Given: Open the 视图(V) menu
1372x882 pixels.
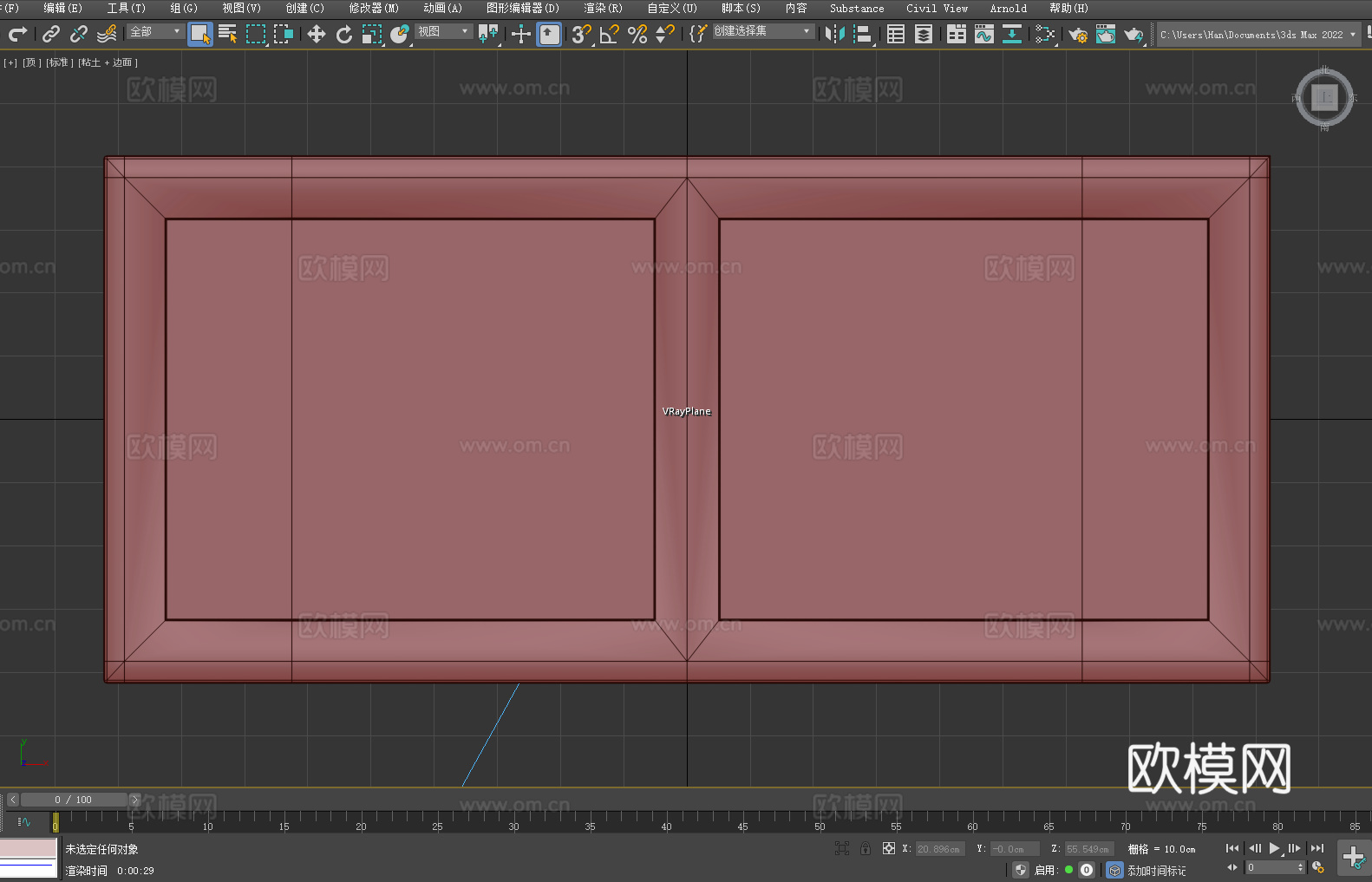Looking at the screenshot, I should click(x=241, y=8).
